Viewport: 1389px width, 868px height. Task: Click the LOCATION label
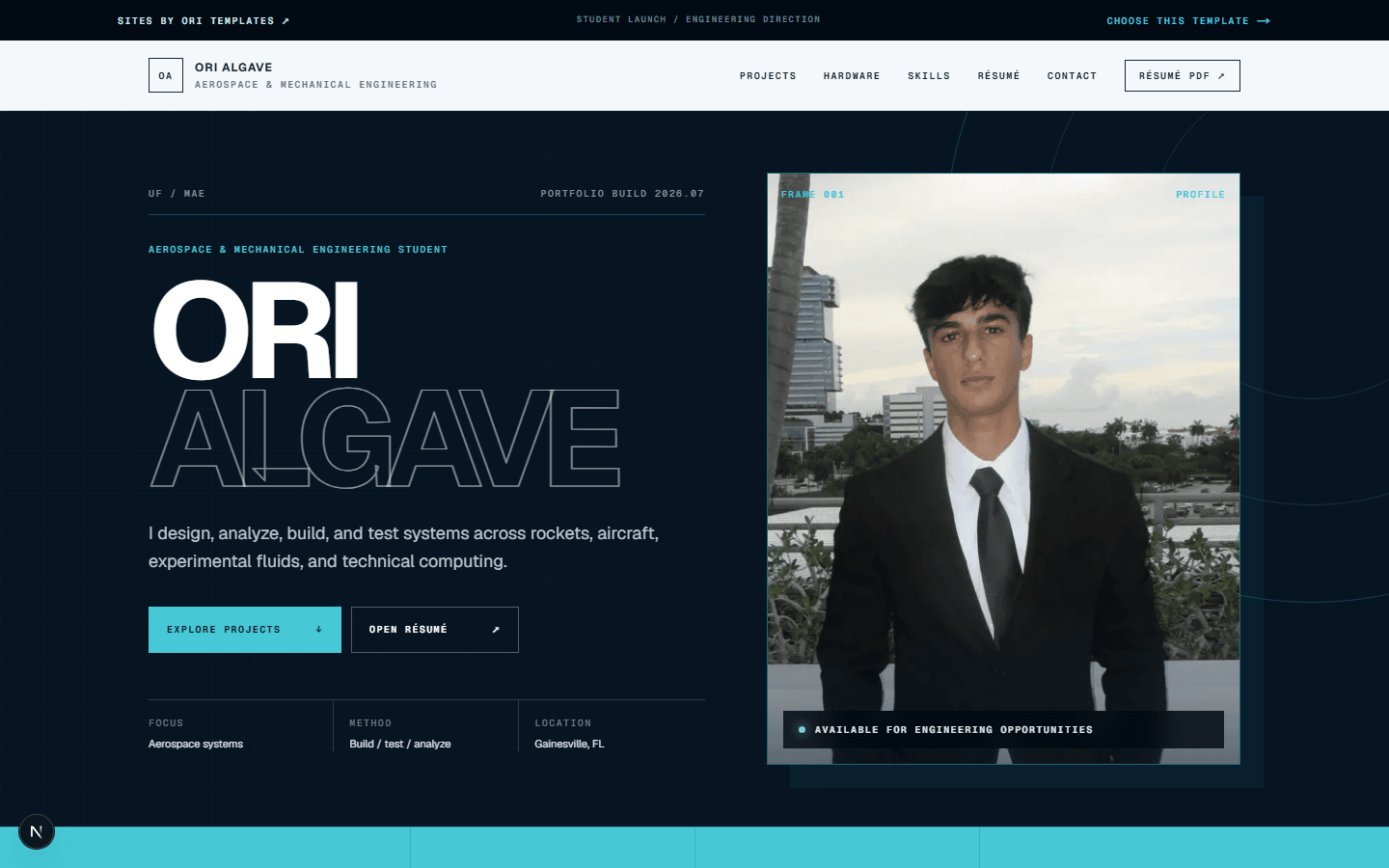(563, 723)
